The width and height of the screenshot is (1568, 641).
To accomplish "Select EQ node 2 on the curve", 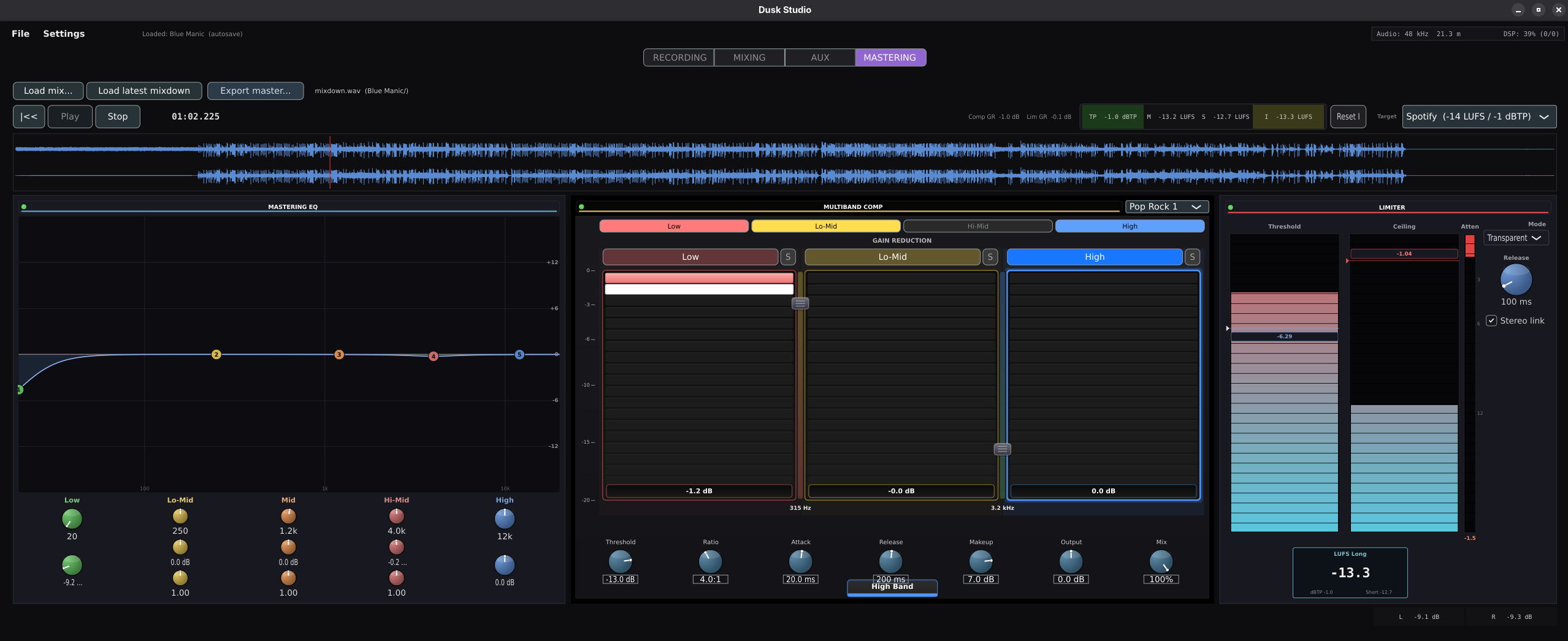I will click(216, 354).
